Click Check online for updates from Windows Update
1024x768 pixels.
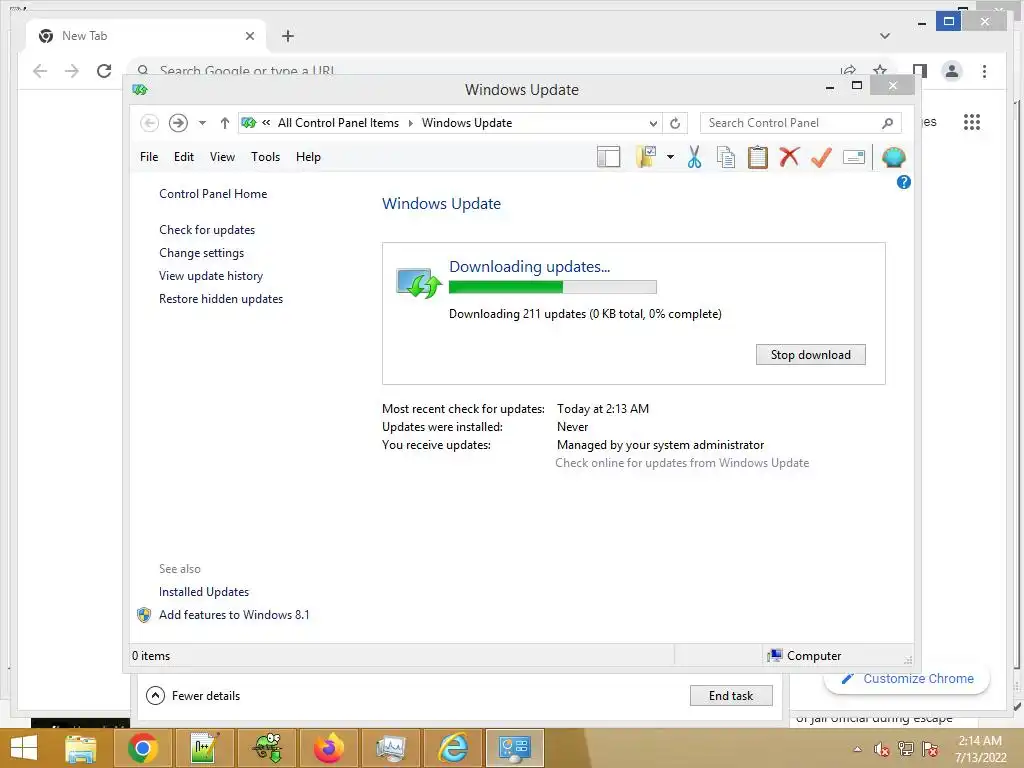[682, 463]
